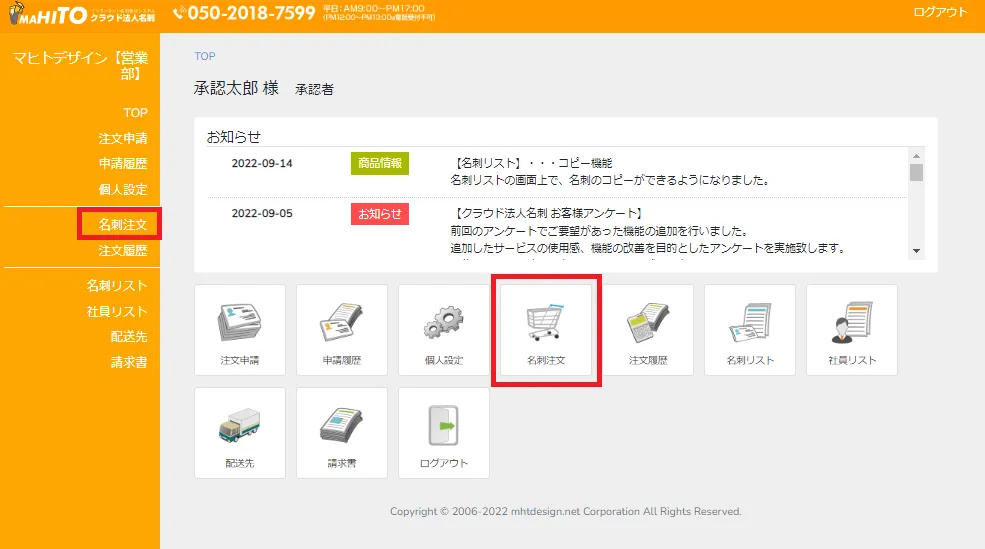This screenshot has width=985, height=549.
Task: Select TOP in the left sidebar
Action: [135, 113]
